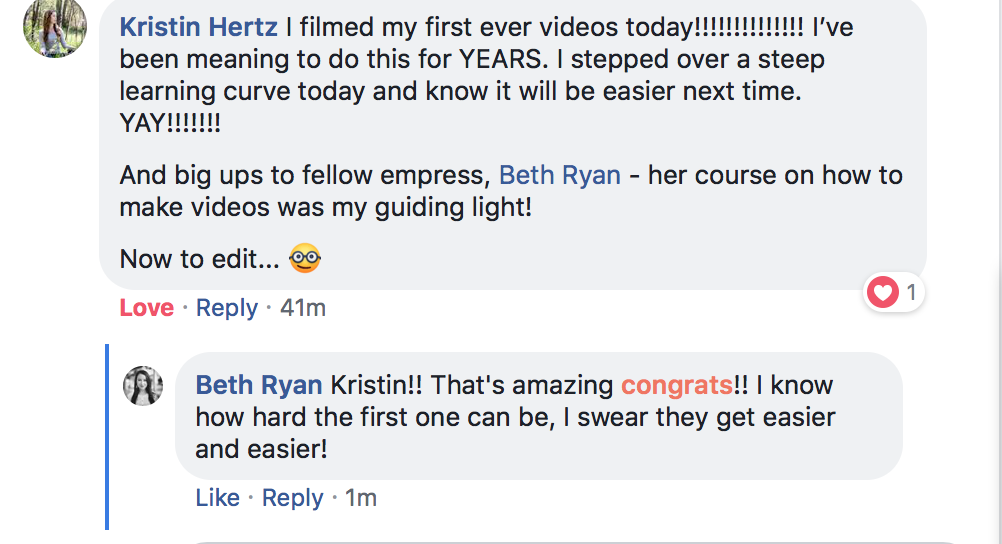Open Beth Ryan's small avatar photo
Viewport: 1002px width, 544px height.
[142, 386]
